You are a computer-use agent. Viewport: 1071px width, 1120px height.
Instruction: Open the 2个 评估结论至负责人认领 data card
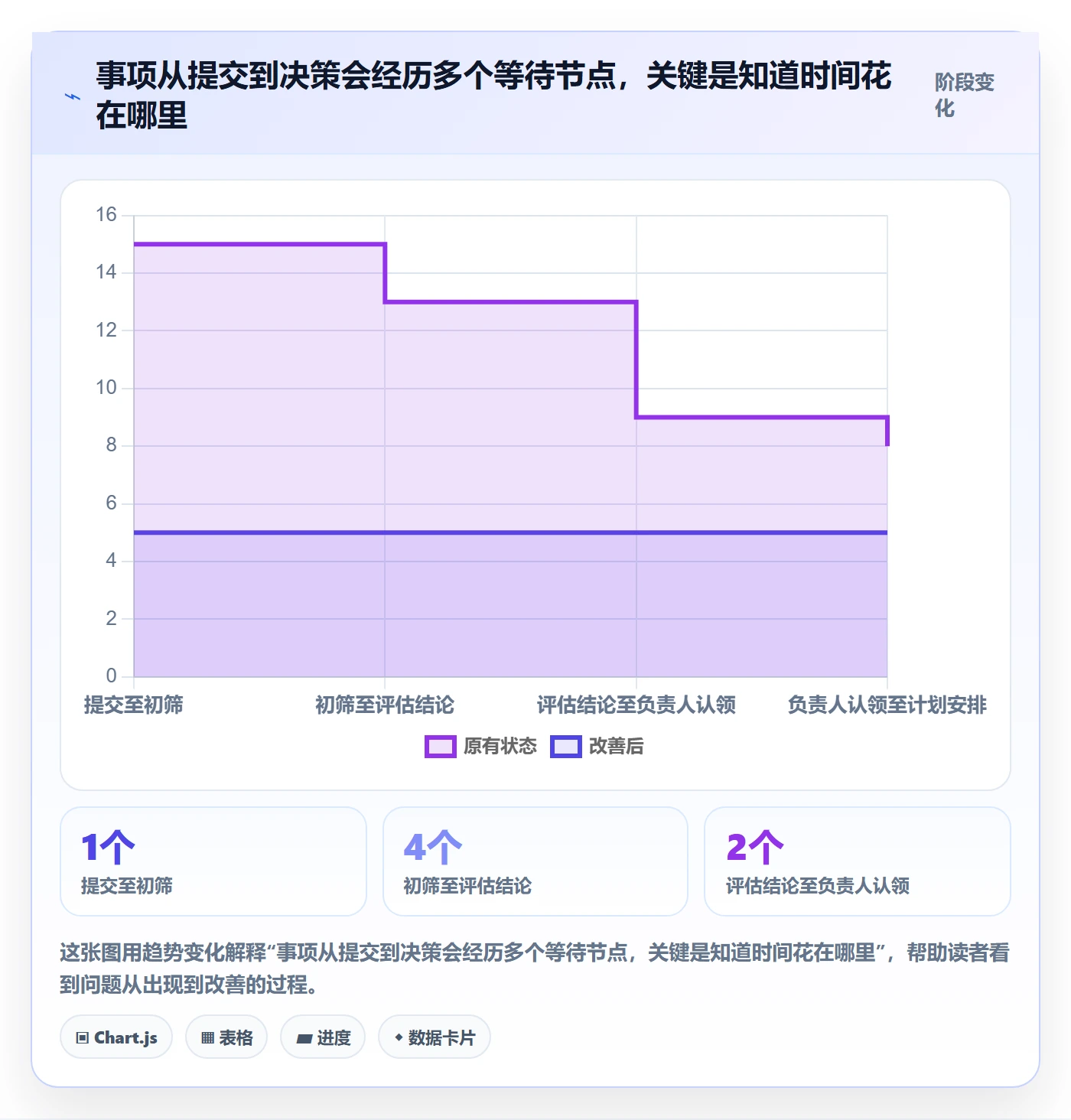point(858,861)
